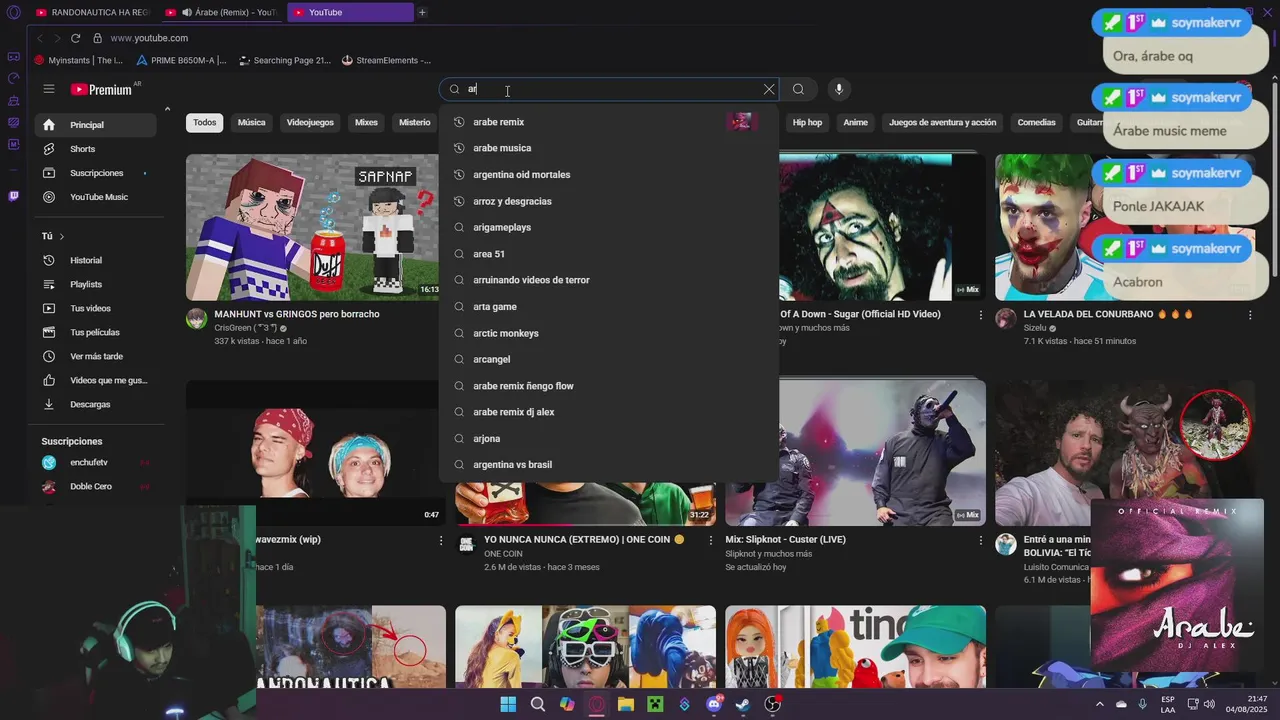Open options for LA VELADA DEL CONURBANO
1280x720 pixels.
1250,315
